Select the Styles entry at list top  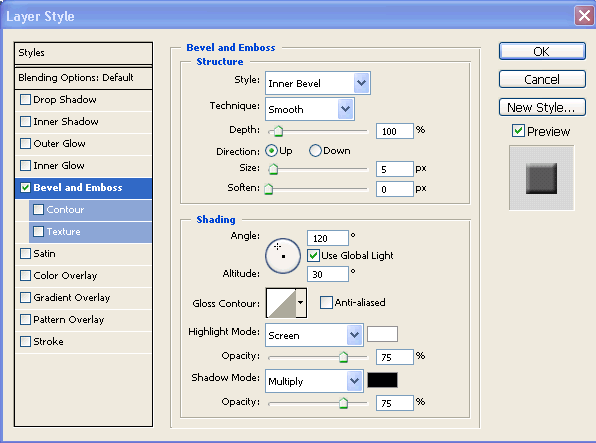83,53
